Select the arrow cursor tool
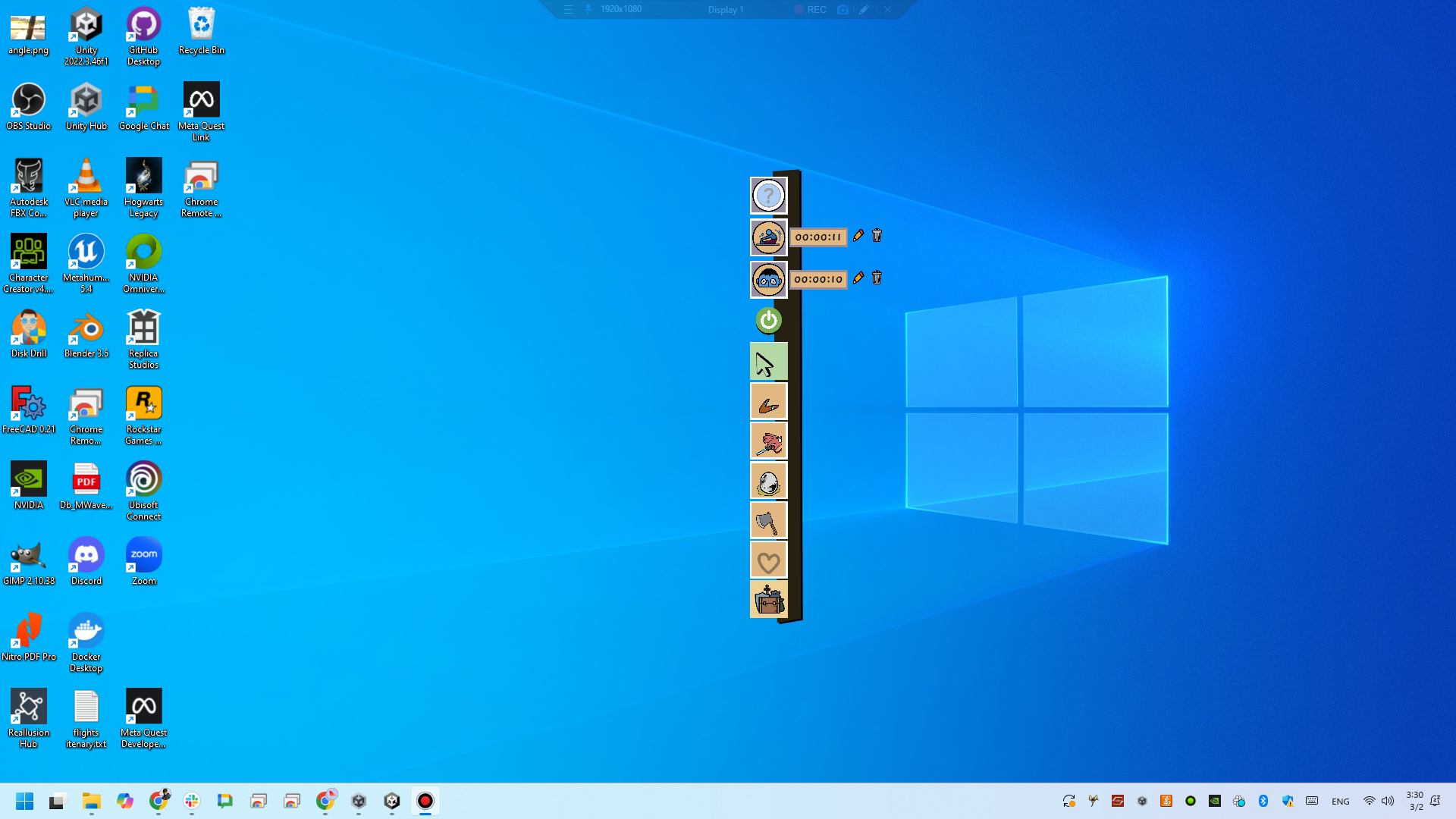1456x819 pixels. click(x=768, y=362)
